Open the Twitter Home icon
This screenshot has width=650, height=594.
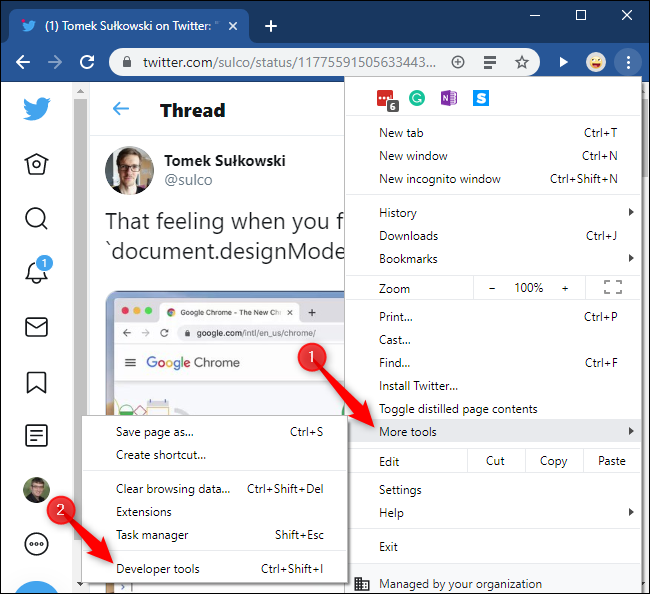[x=36, y=164]
